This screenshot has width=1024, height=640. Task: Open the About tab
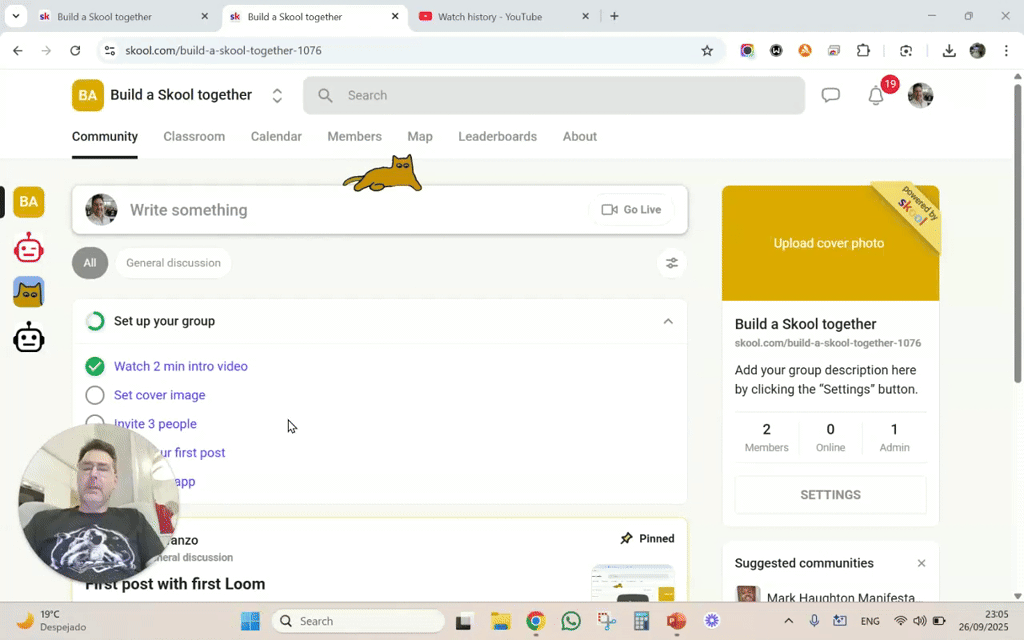pyautogui.click(x=580, y=136)
